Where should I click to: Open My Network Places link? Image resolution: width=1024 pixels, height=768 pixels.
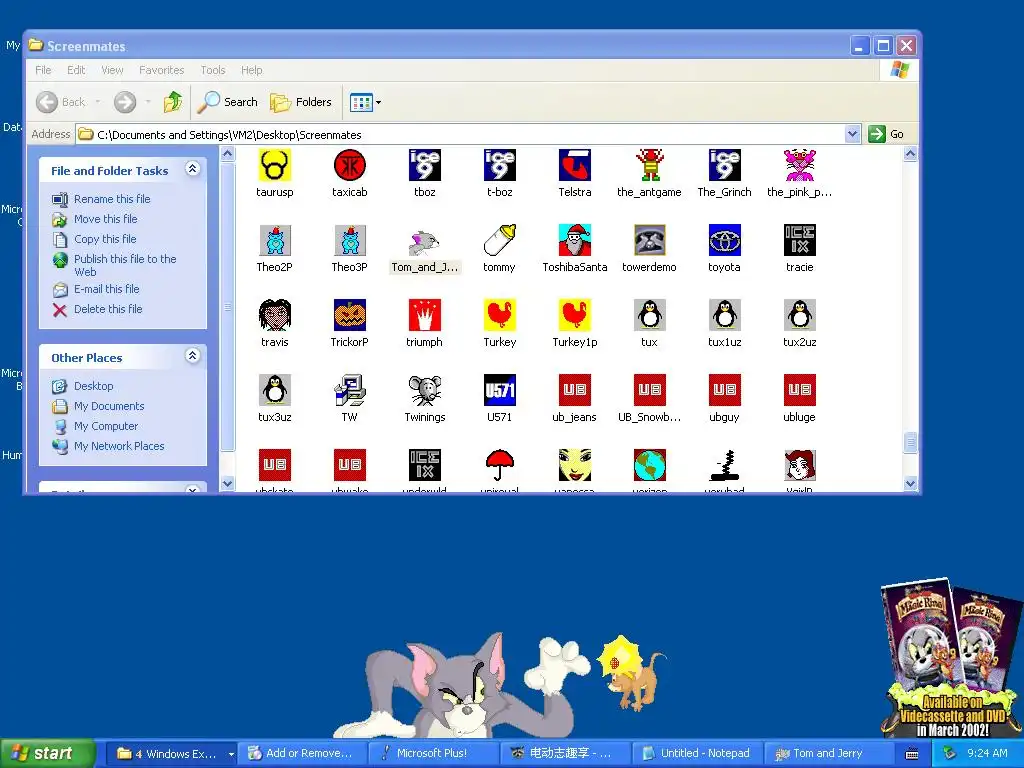point(119,446)
